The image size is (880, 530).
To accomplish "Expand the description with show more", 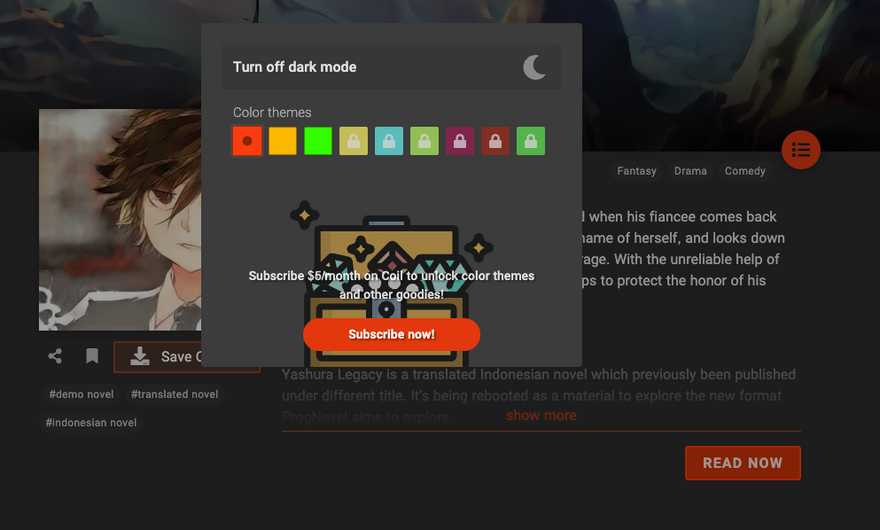I will 541,415.
